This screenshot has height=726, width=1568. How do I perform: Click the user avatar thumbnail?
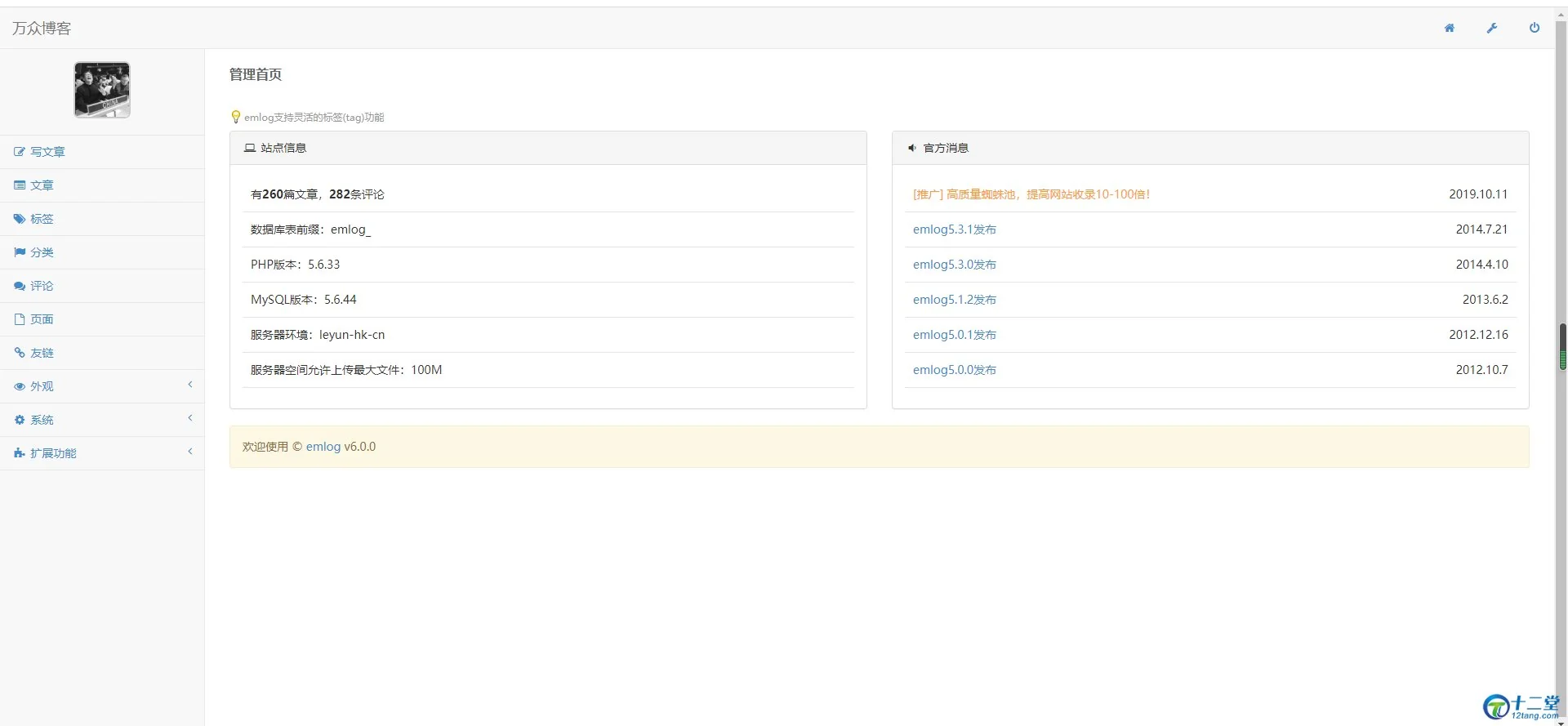(x=102, y=90)
